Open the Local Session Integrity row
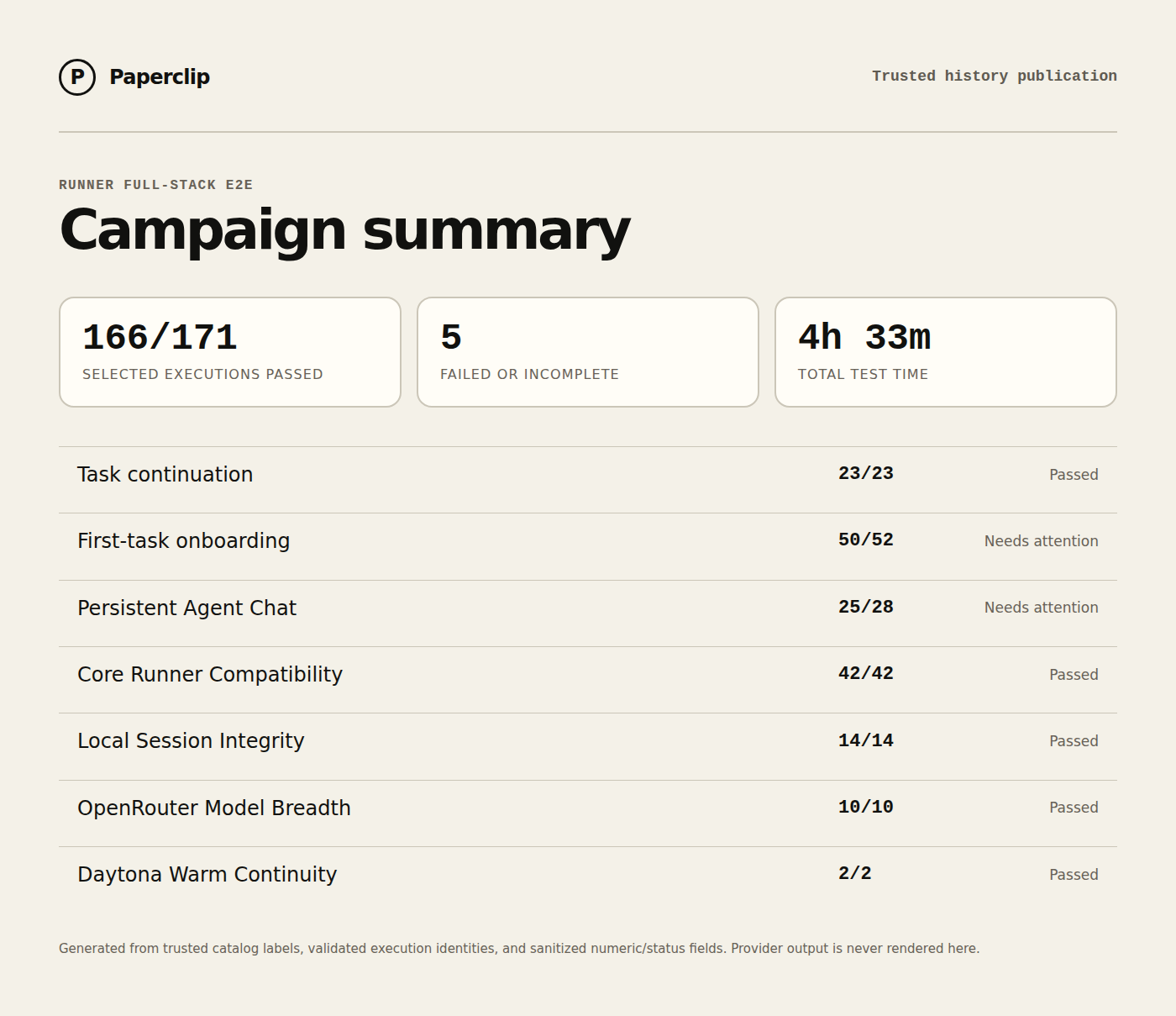 (x=588, y=746)
